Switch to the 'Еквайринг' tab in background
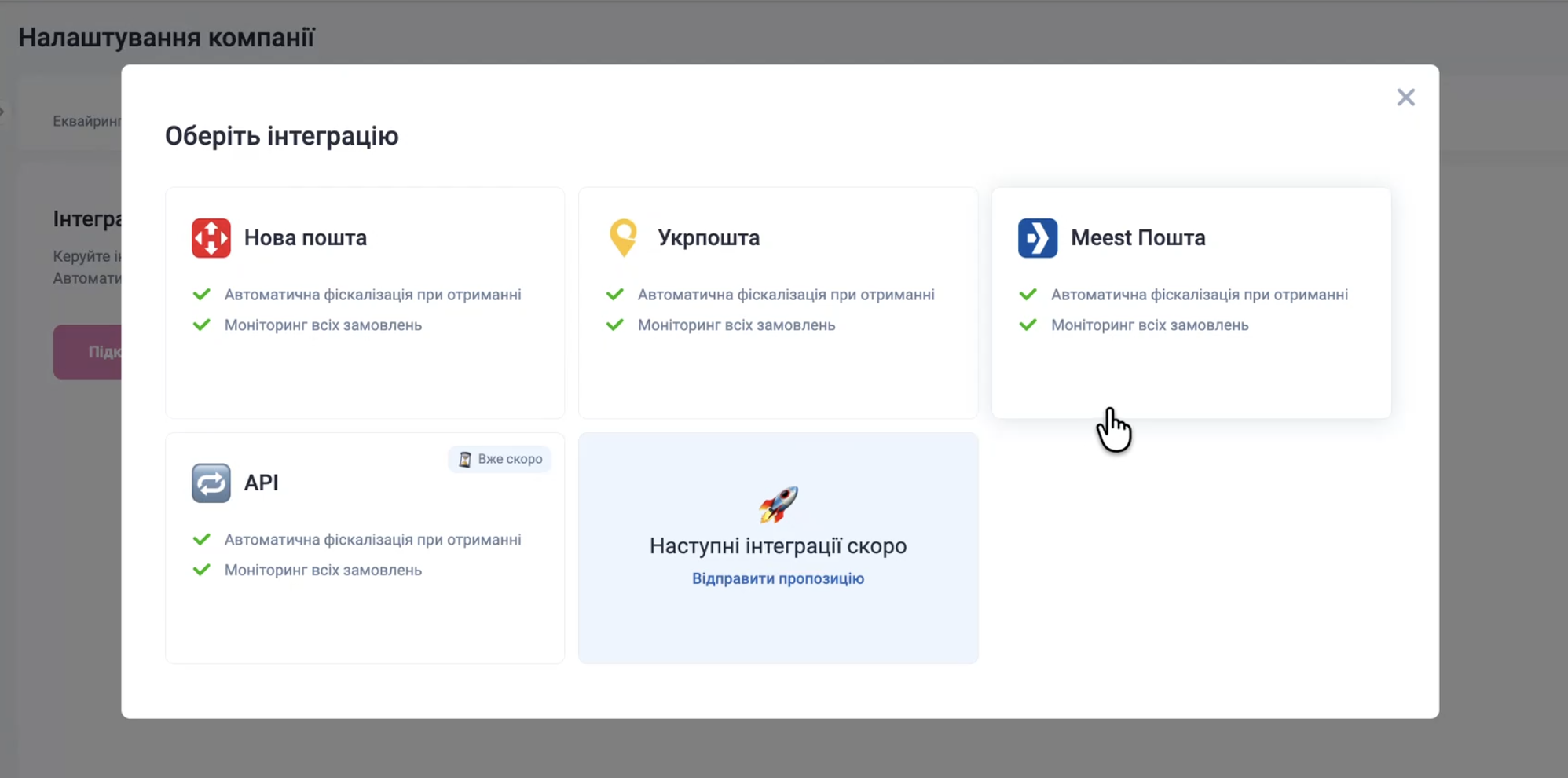The image size is (1568, 778). point(86,121)
